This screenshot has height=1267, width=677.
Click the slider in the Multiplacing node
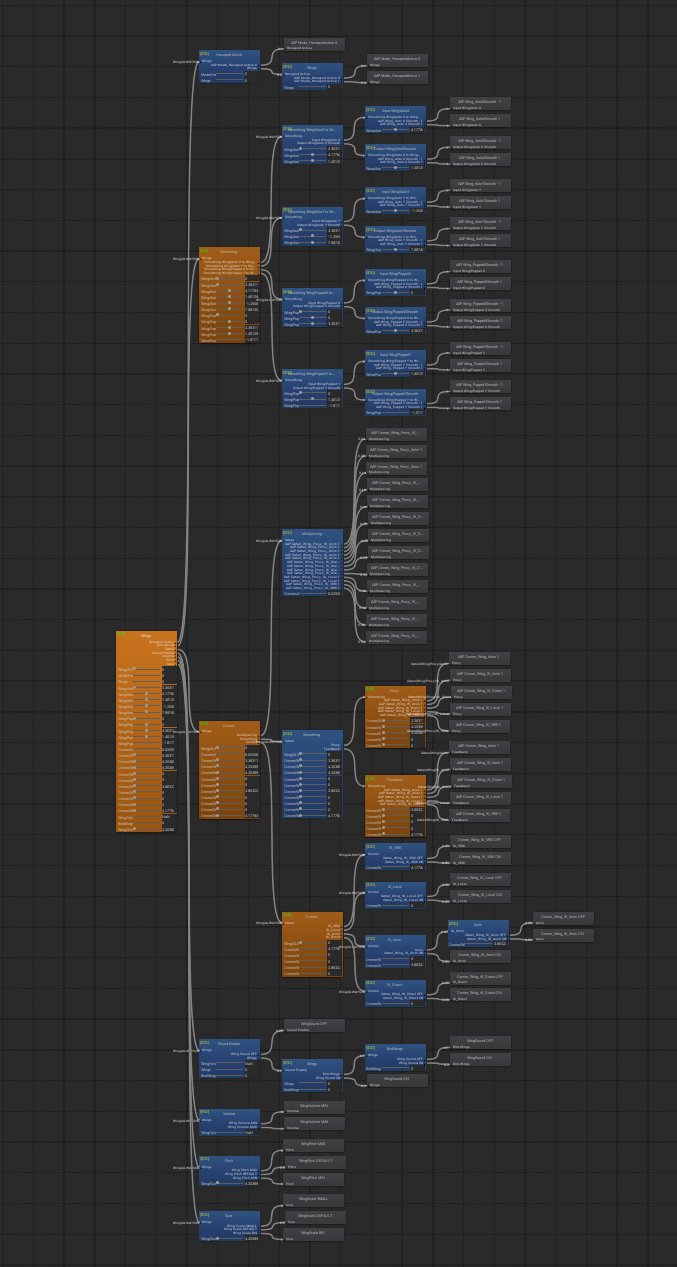pos(312,593)
